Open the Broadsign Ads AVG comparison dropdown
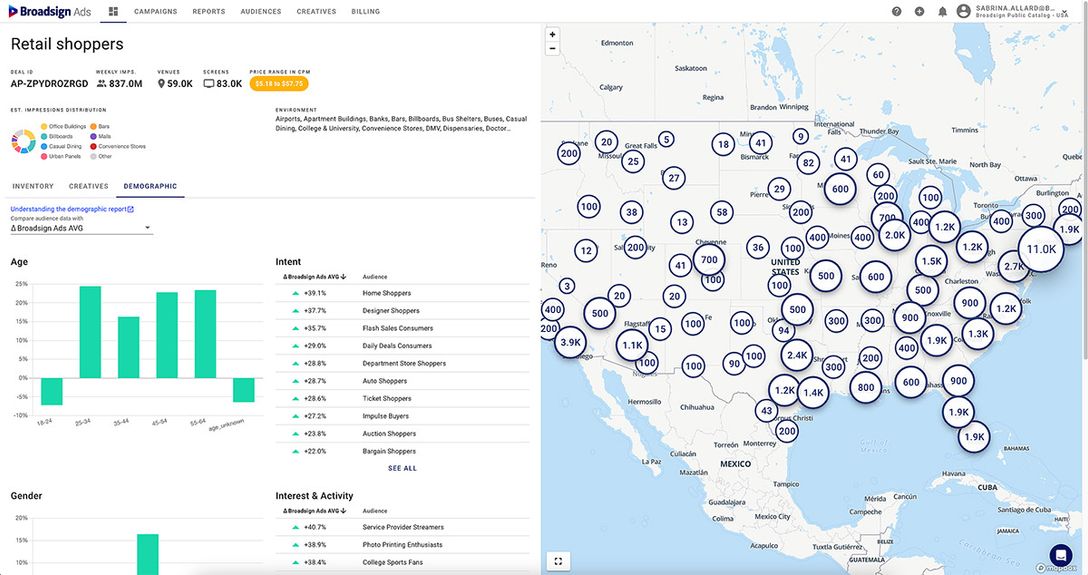Viewport: 1088px width, 575px height. click(80, 228)
